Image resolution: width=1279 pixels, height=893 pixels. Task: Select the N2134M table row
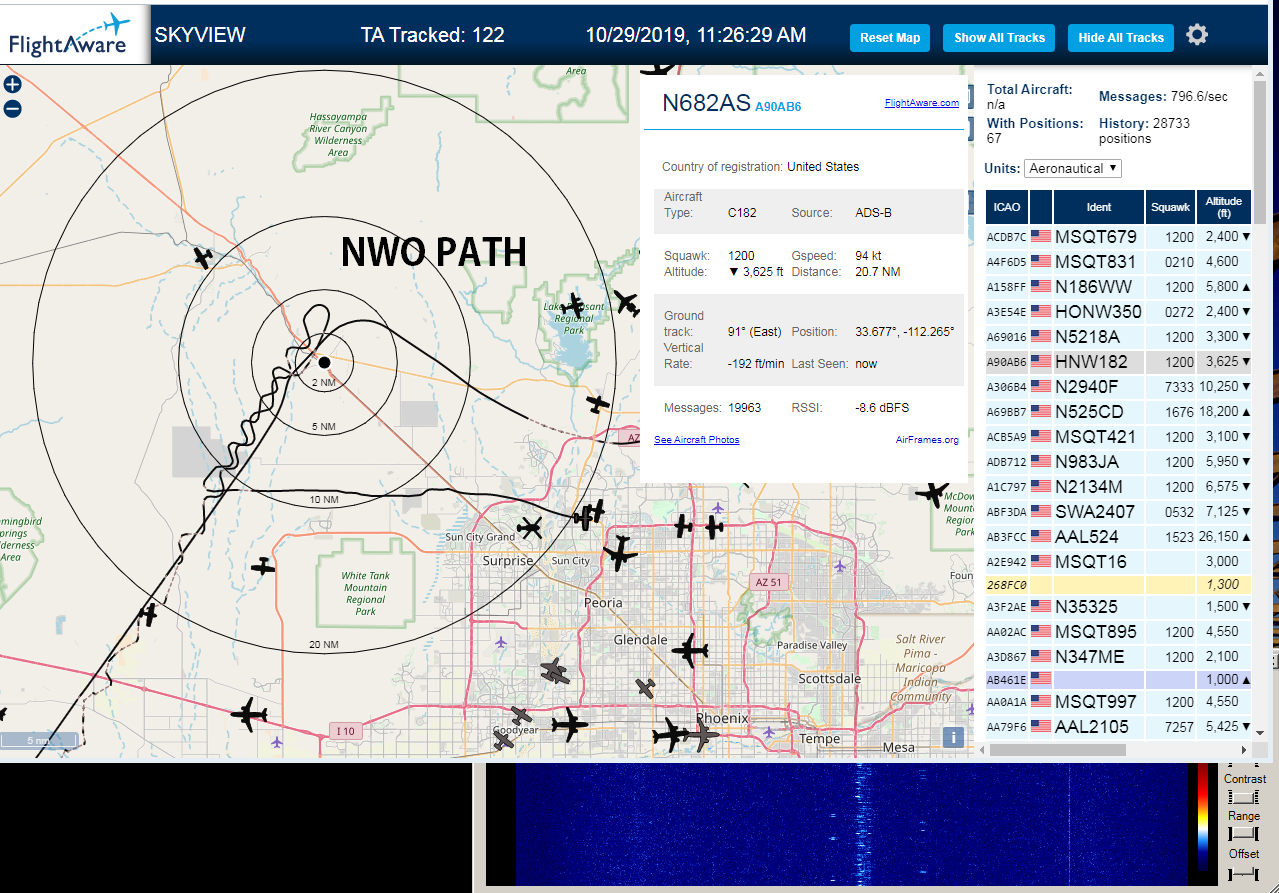(1118, 487)
